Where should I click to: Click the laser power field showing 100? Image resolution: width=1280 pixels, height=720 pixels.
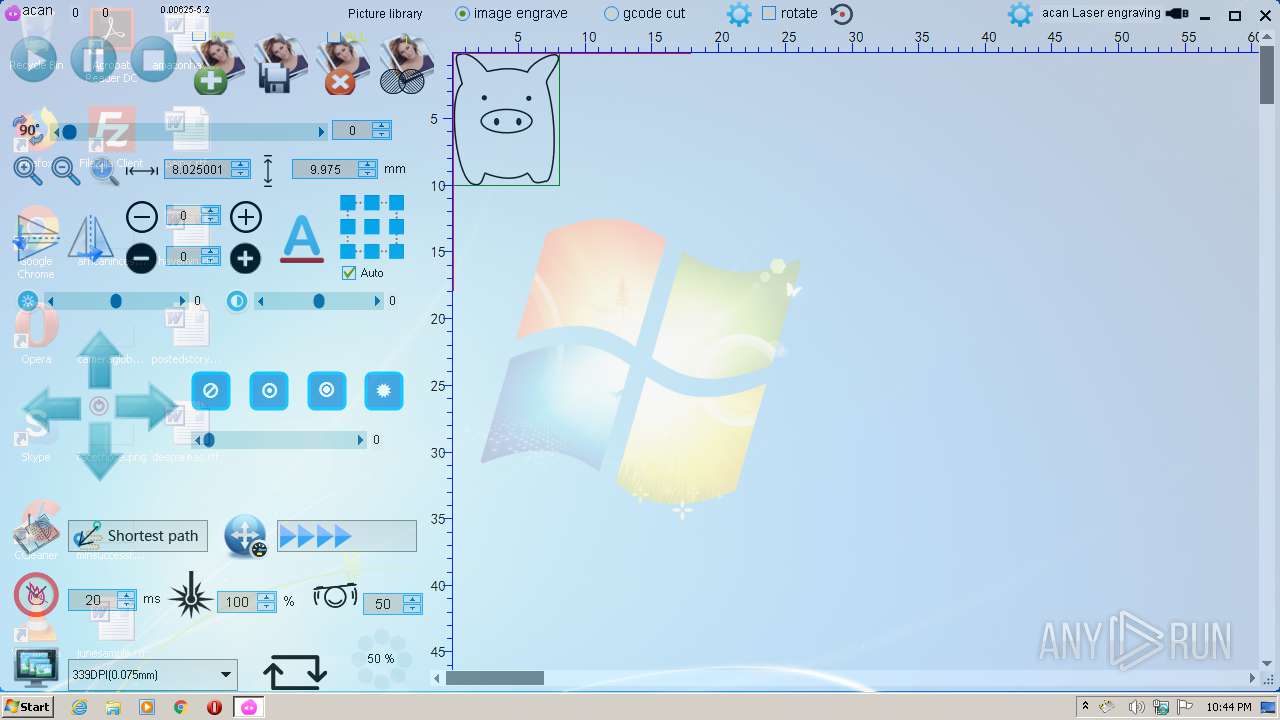pyautogui.click(x=238, y=602)
